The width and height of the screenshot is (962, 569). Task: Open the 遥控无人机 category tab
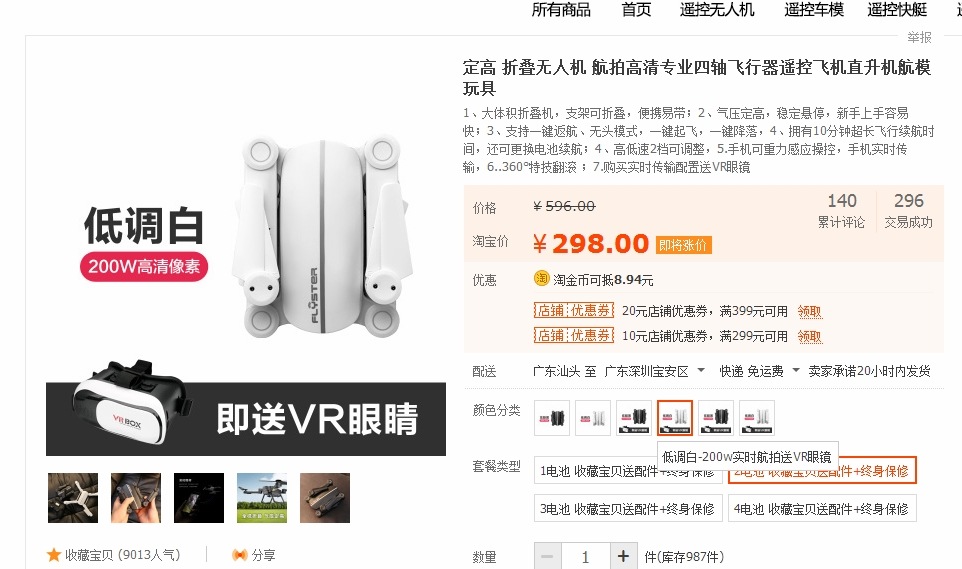(717, 10)
